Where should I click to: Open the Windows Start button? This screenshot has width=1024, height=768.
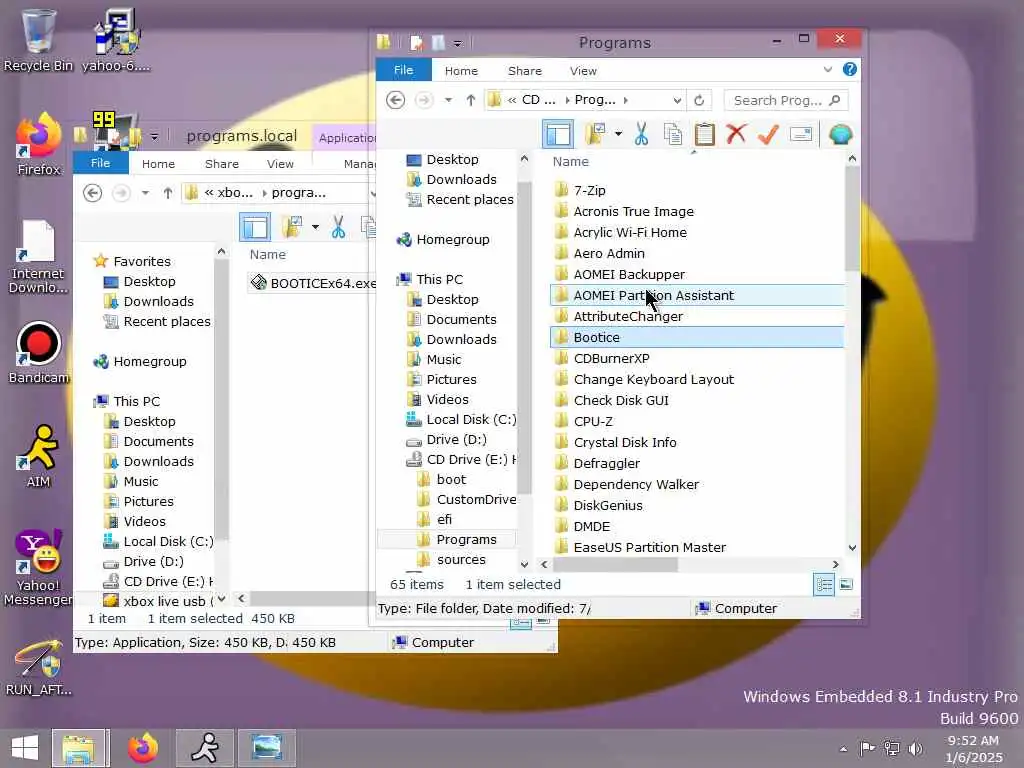pyautogui.click(x=25, y=748)
